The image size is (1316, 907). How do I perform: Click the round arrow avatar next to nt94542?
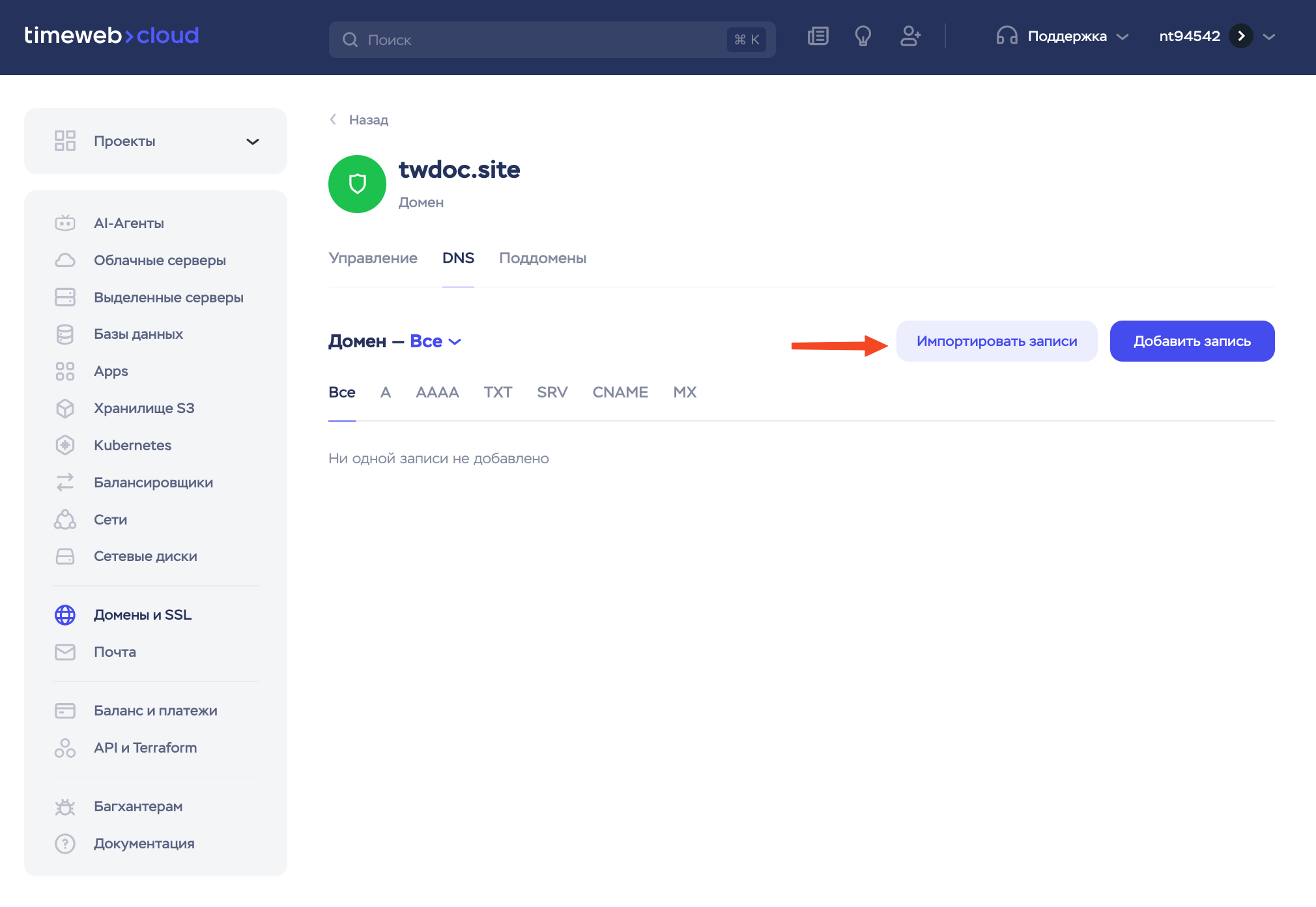point(1241,36)
